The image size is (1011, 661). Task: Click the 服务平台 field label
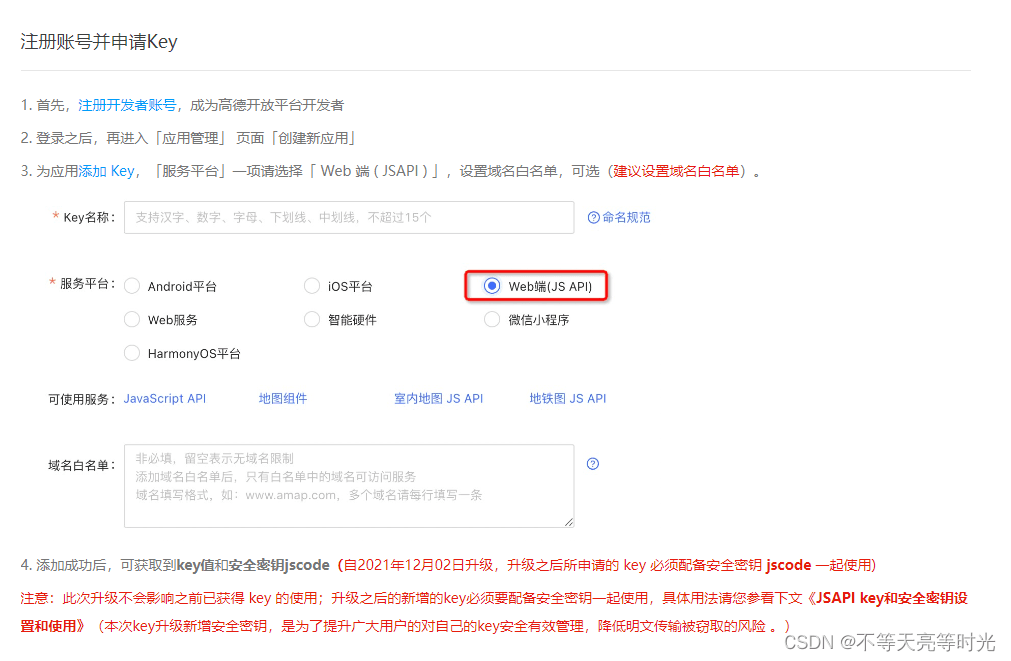pos(87,284)
